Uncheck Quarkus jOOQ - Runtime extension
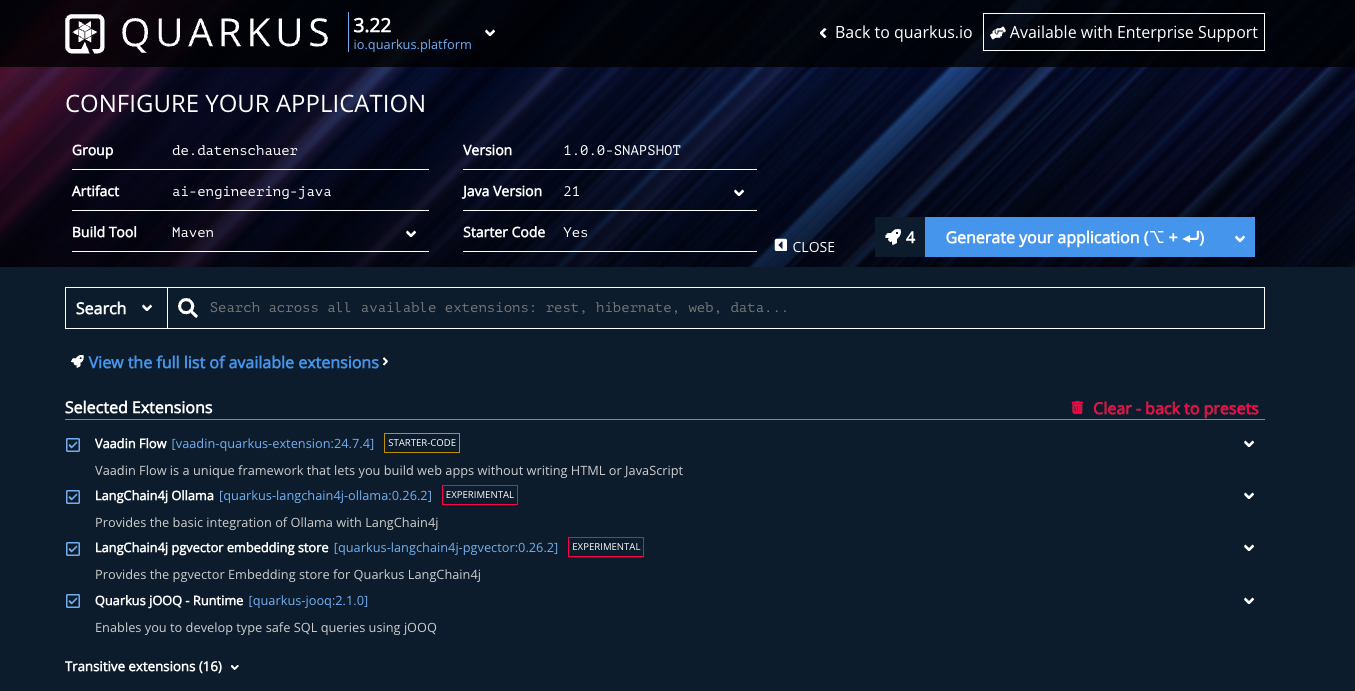Image resolution: width=1355 pixels, height=691 pixels. click(73, 601)
